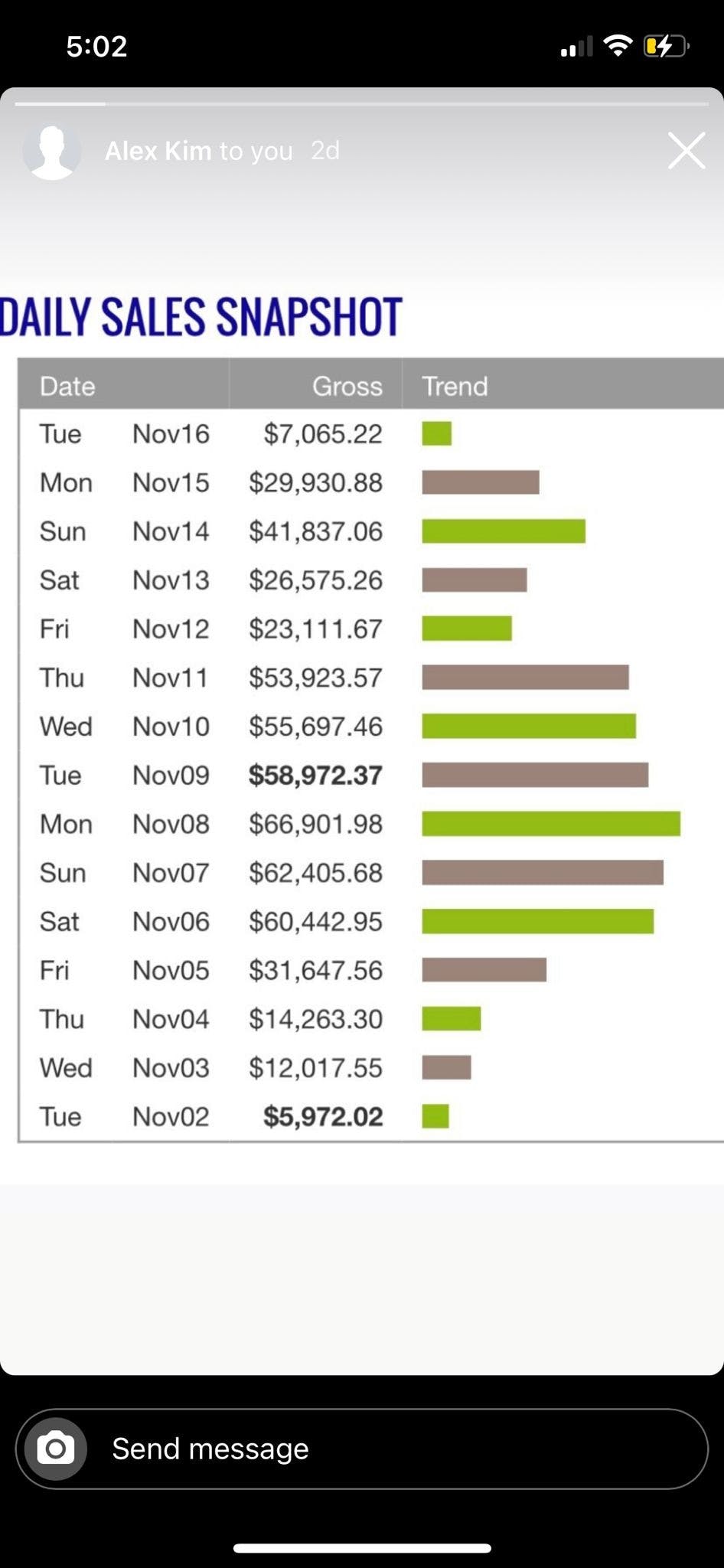The height and width of the screenshot is (1568, 724).
Task: Tap the Send message input field
Action: coord(383,1449)
